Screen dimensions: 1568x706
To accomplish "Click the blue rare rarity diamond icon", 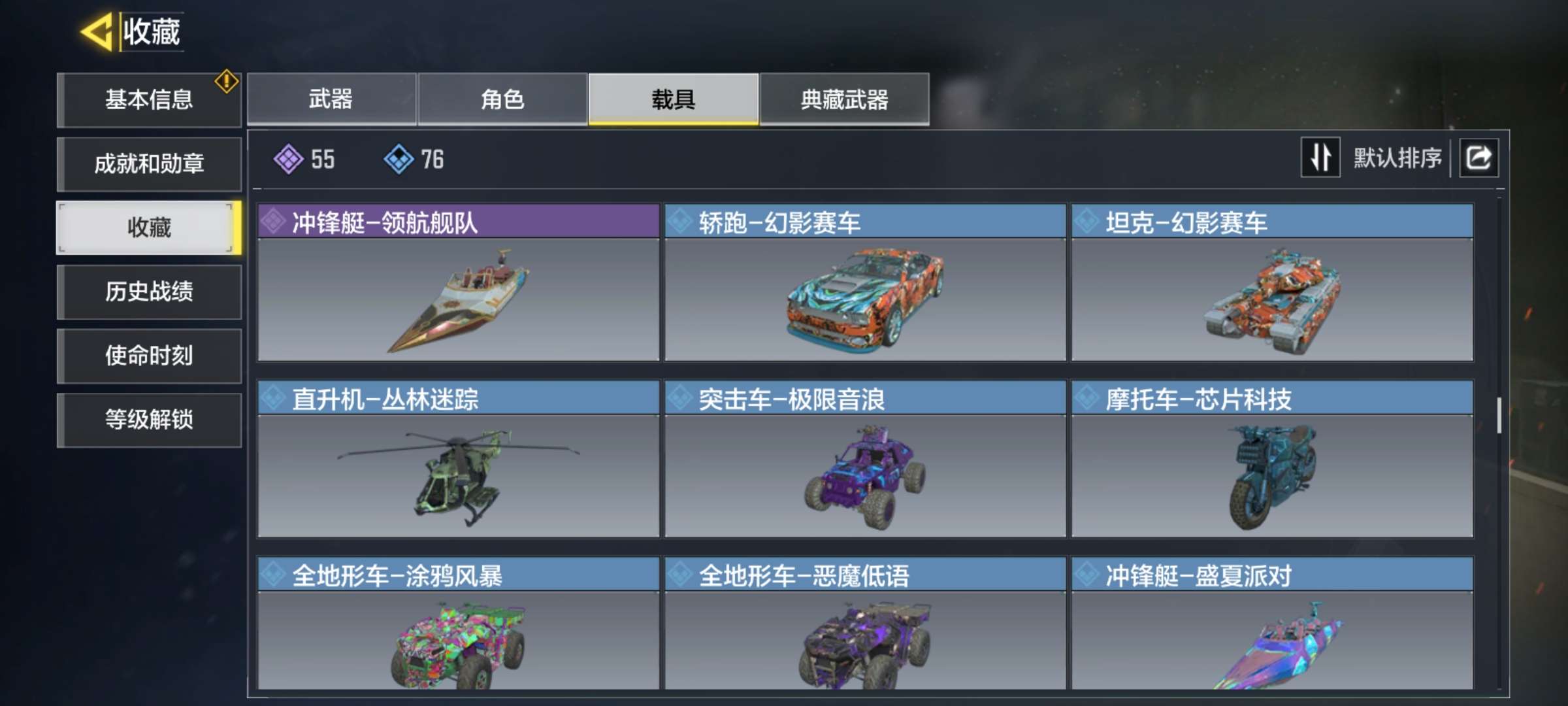I will point(399,159).
